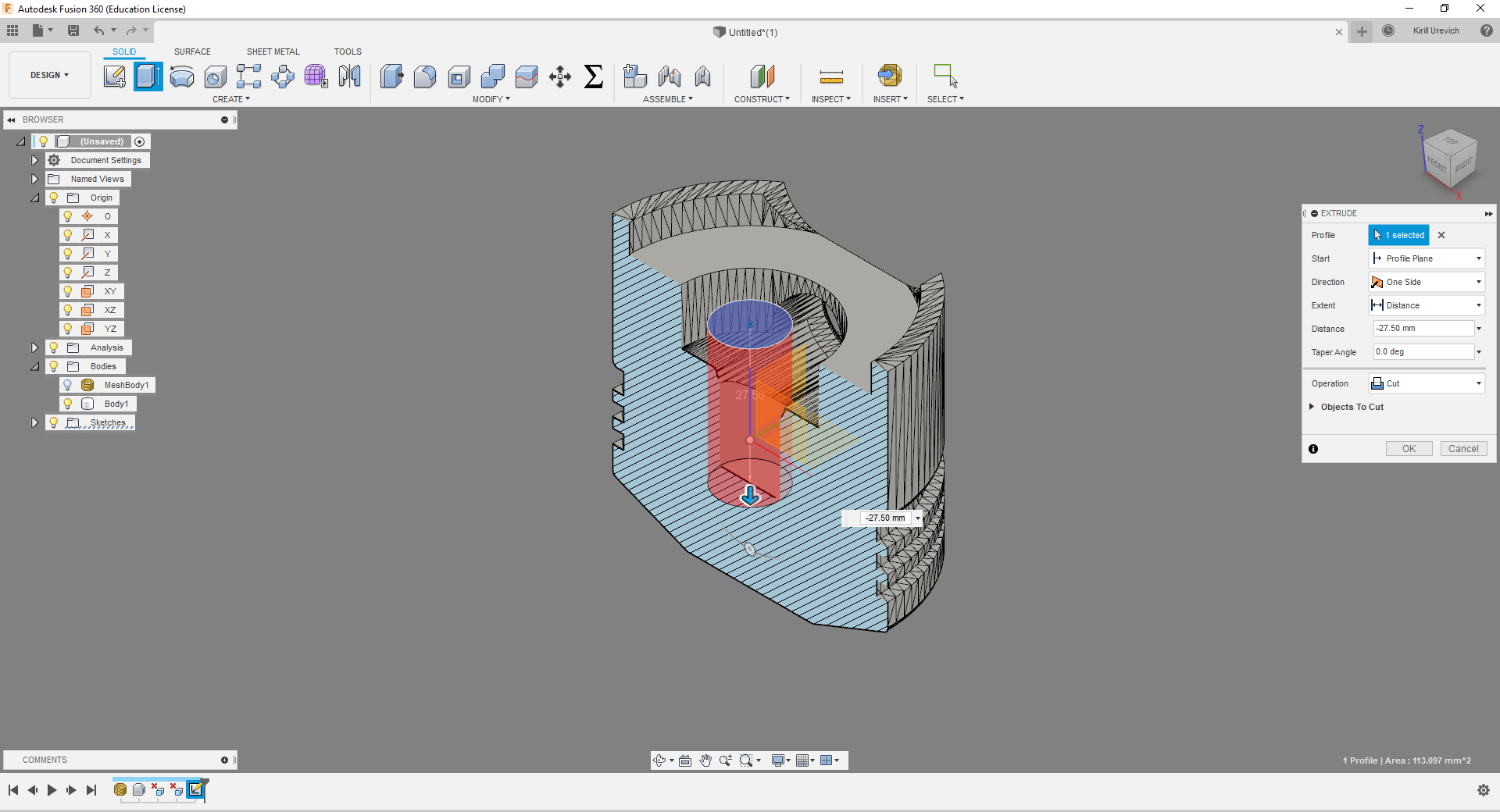Click the Change Parameters sigma icon
Screen dimensions: 1500x812
click(594, 77)
